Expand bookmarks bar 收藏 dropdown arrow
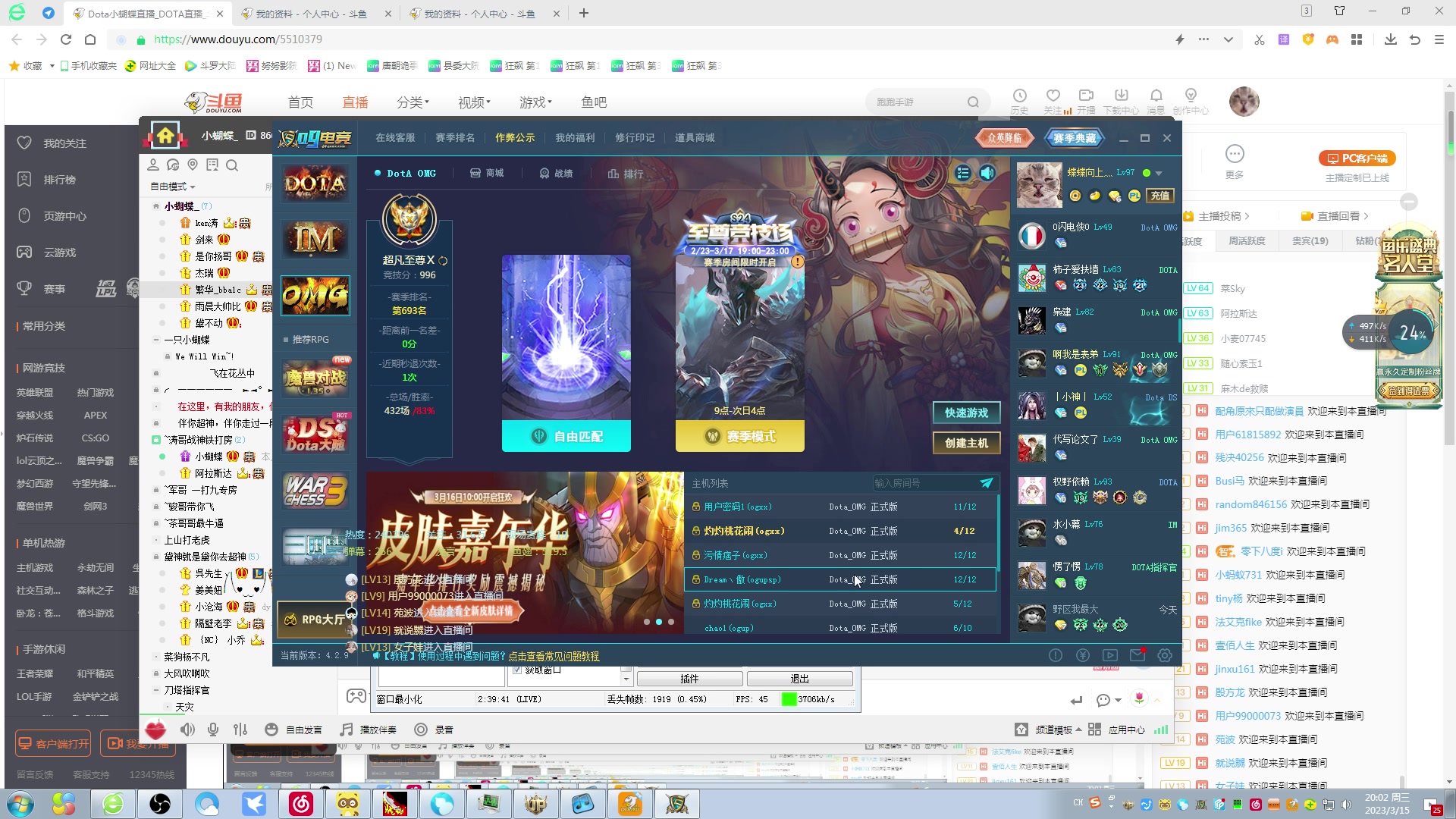 click(52, 66)
